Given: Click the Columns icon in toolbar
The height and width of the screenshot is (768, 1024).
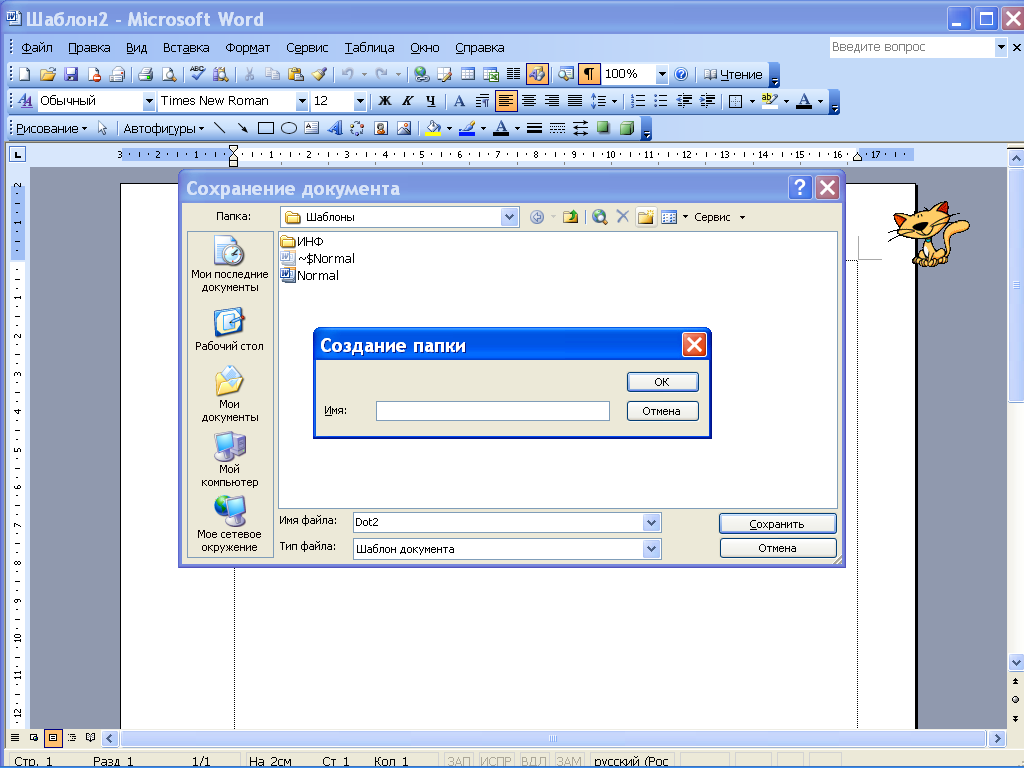Looking at the screenshot, I should [514, 74].
